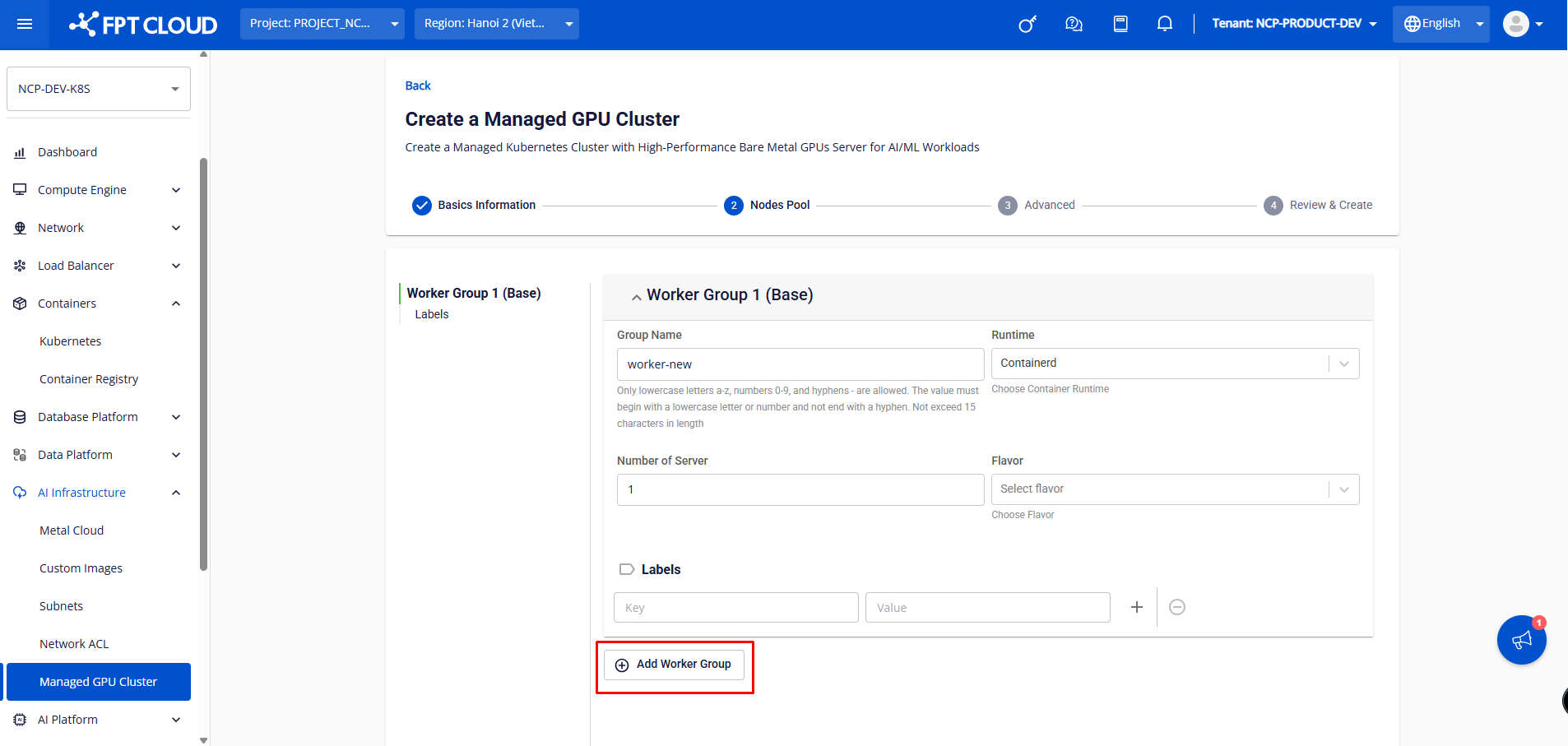
Task: Expand the Runtime Containerd dropdown
Action: pyautogui.click(x=1174, y=364)
